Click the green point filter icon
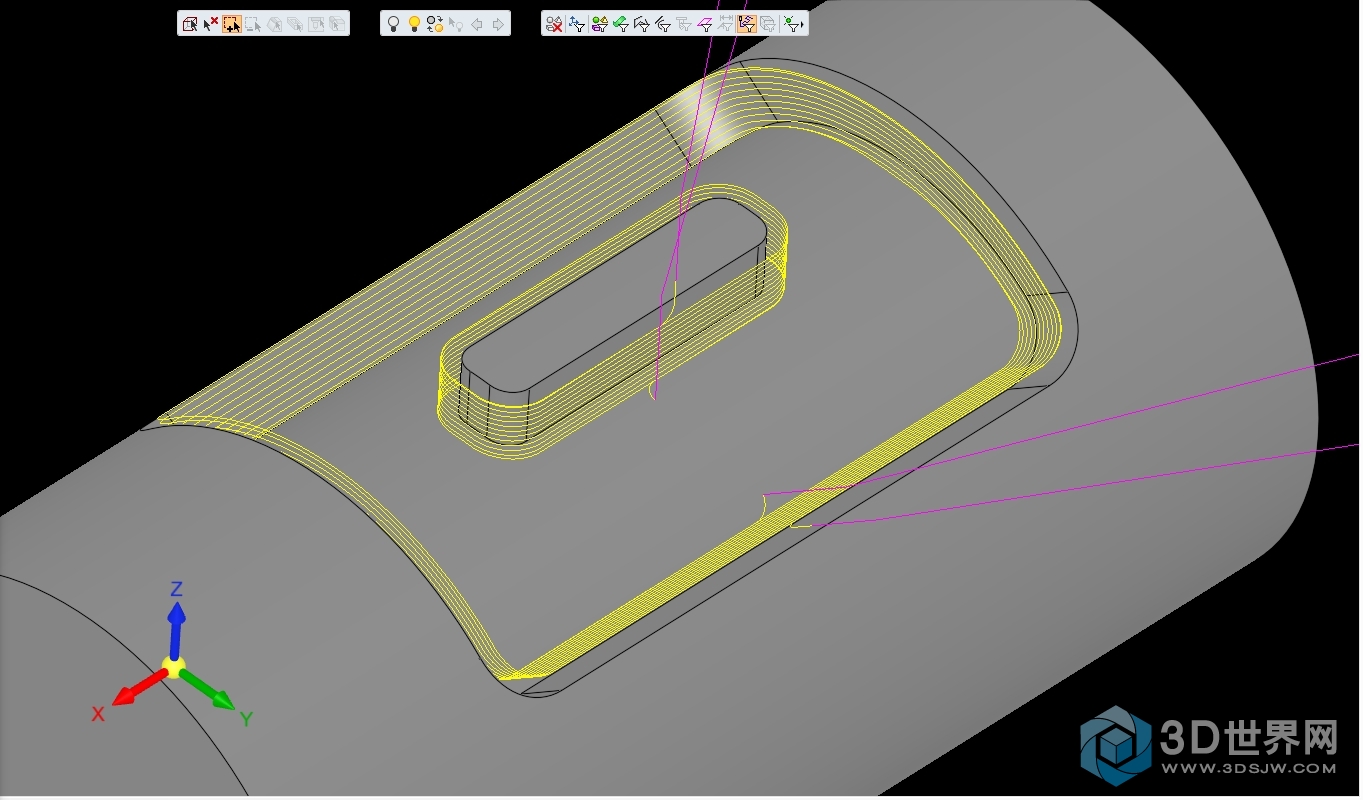The width and height of the screenshot is (1363, 800). pyautogui.click(x=792, y=24)
